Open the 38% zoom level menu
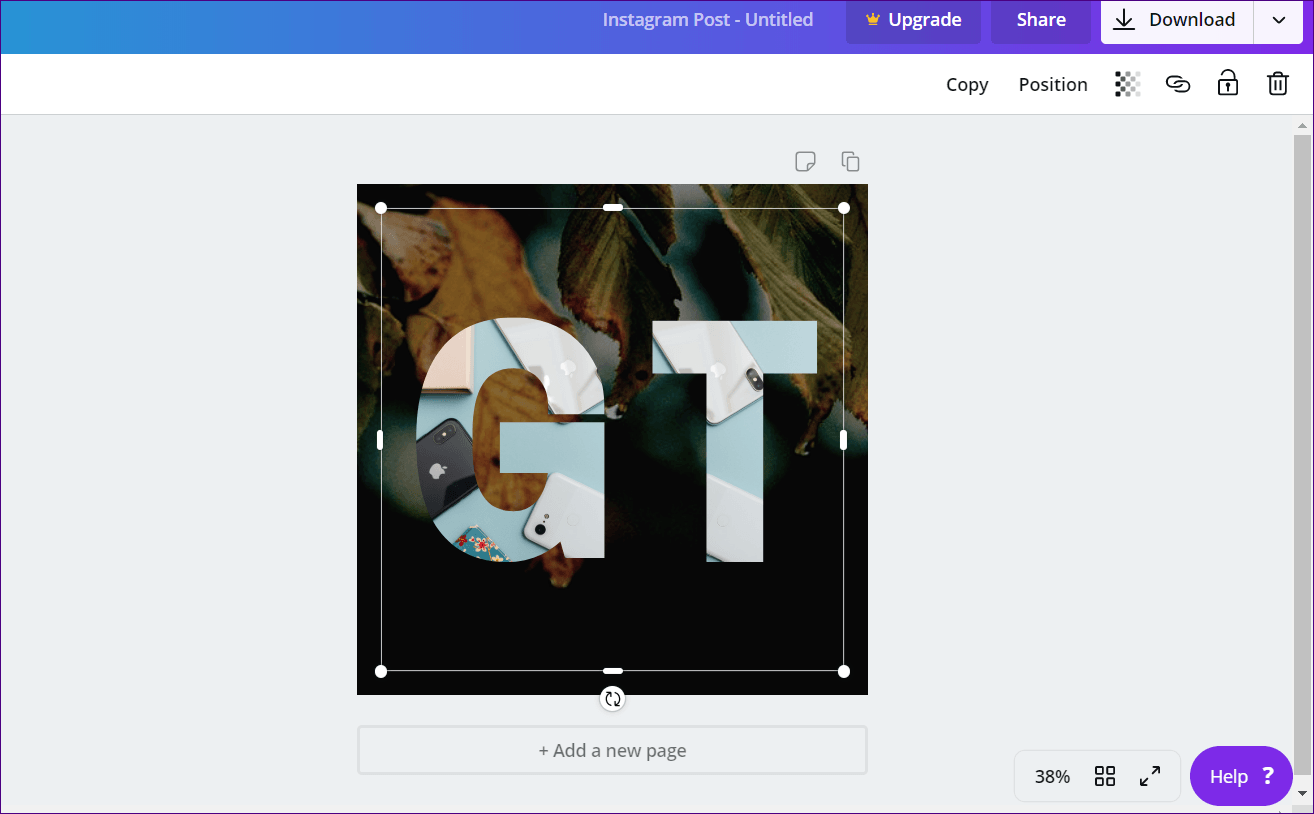Image resolution: width=1314 pixels, height=814 pixels. (1052, 776)
